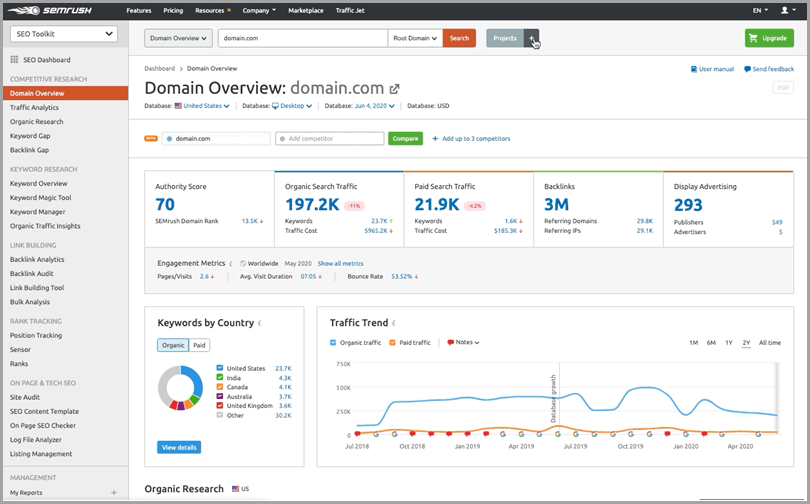The height and width of the screenshot is (504, 810).
Task: Click the Projects button
Action: pyautogui.click(x=505, y=38)
